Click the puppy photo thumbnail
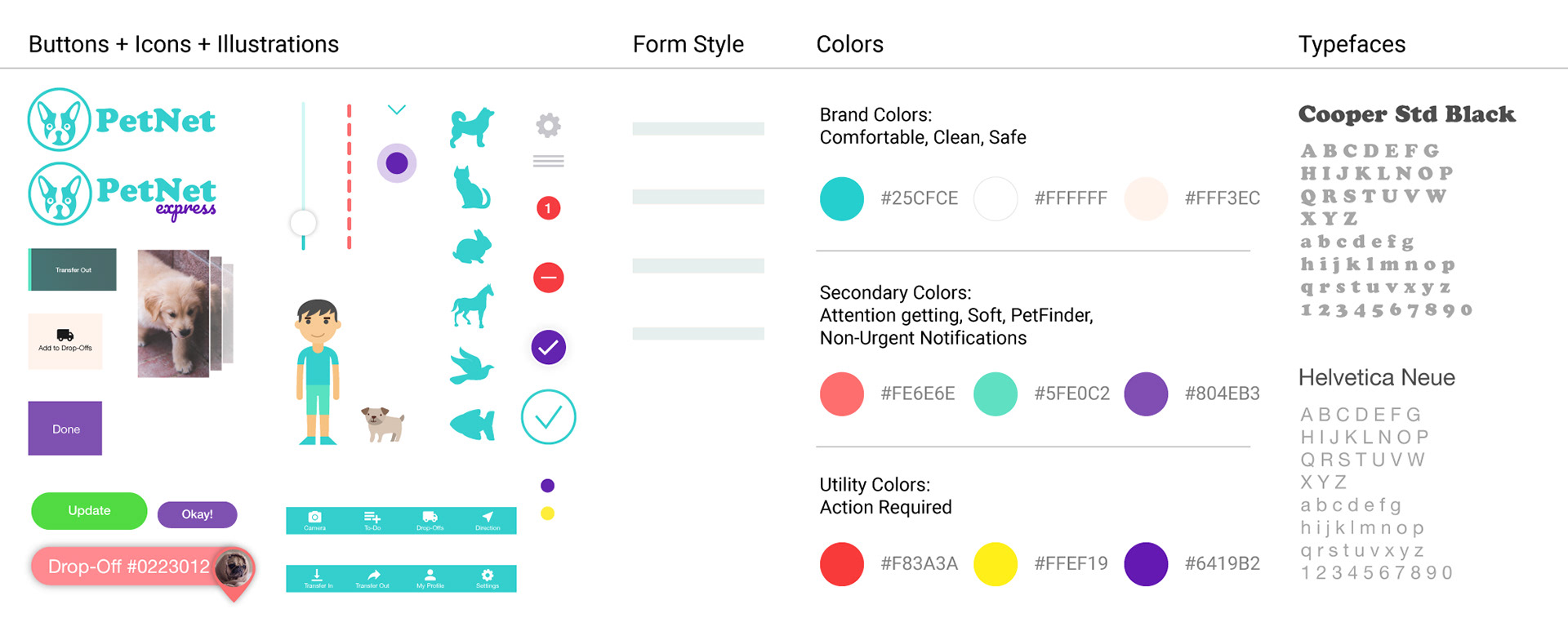The height and width of the screenshot is (627, 1568). (x=174, y=313)
